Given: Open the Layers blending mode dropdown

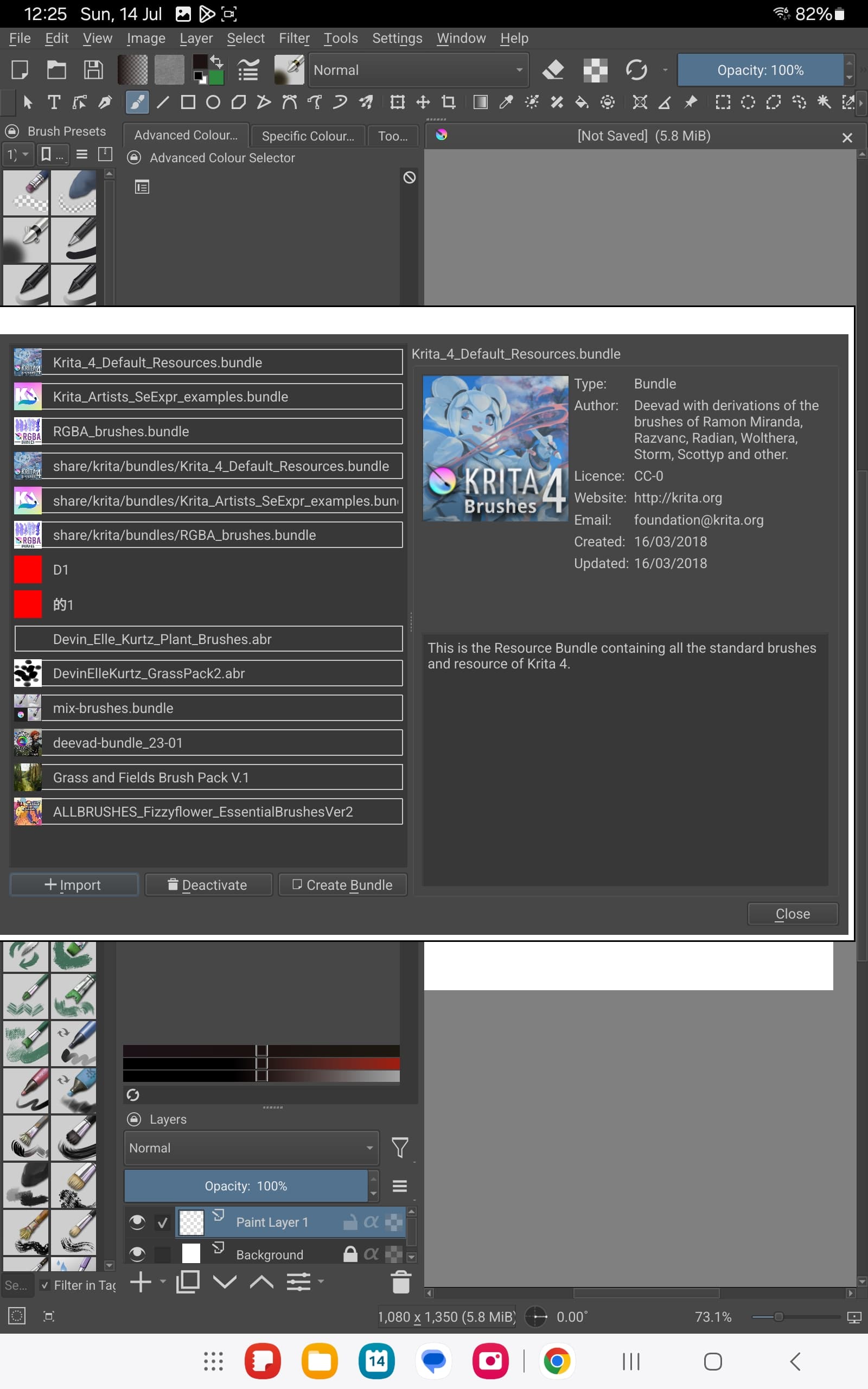Looking at the screenshot, I should point(251,1148).
